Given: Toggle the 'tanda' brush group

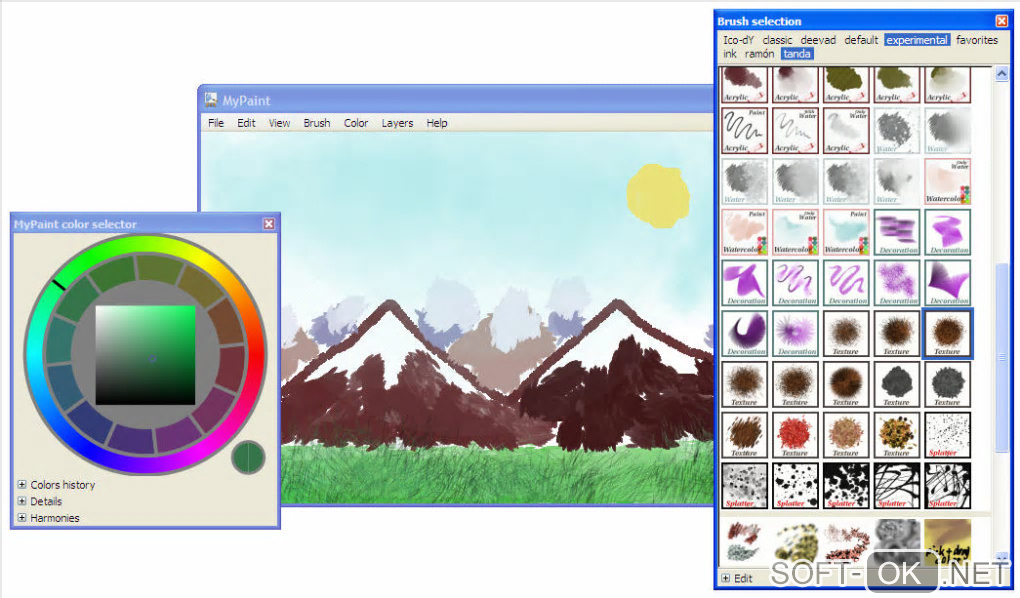Looking at the screenshot, I should pyautogui.click(x=797, y=54).
